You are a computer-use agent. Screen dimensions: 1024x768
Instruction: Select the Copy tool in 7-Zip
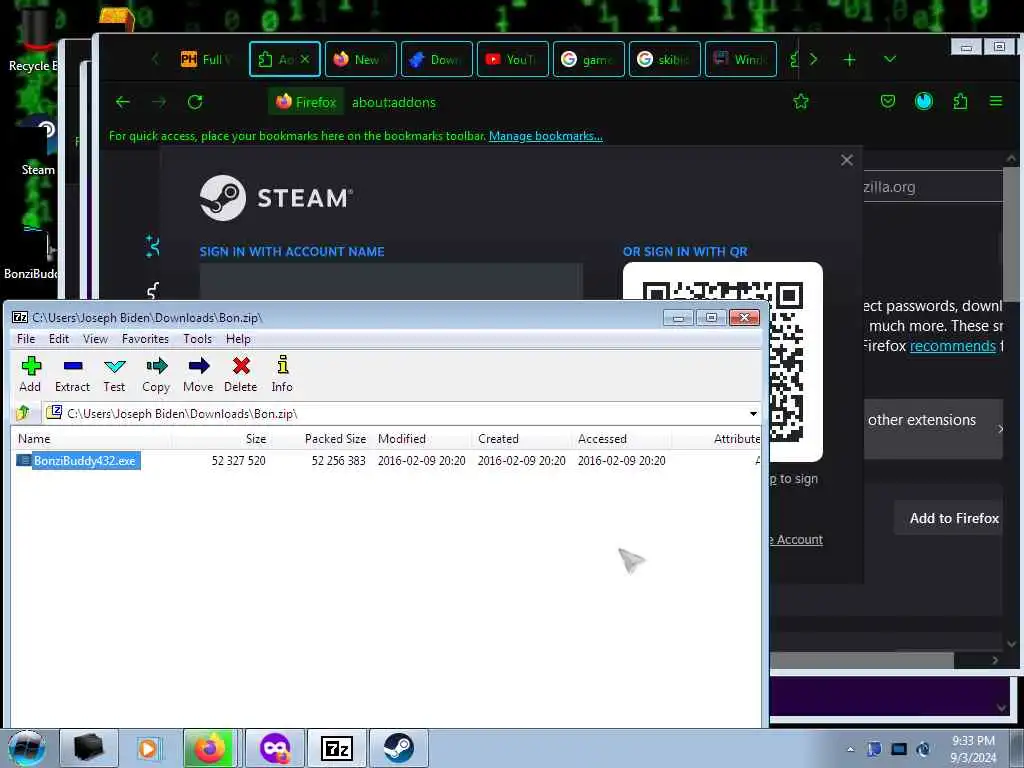156,374
